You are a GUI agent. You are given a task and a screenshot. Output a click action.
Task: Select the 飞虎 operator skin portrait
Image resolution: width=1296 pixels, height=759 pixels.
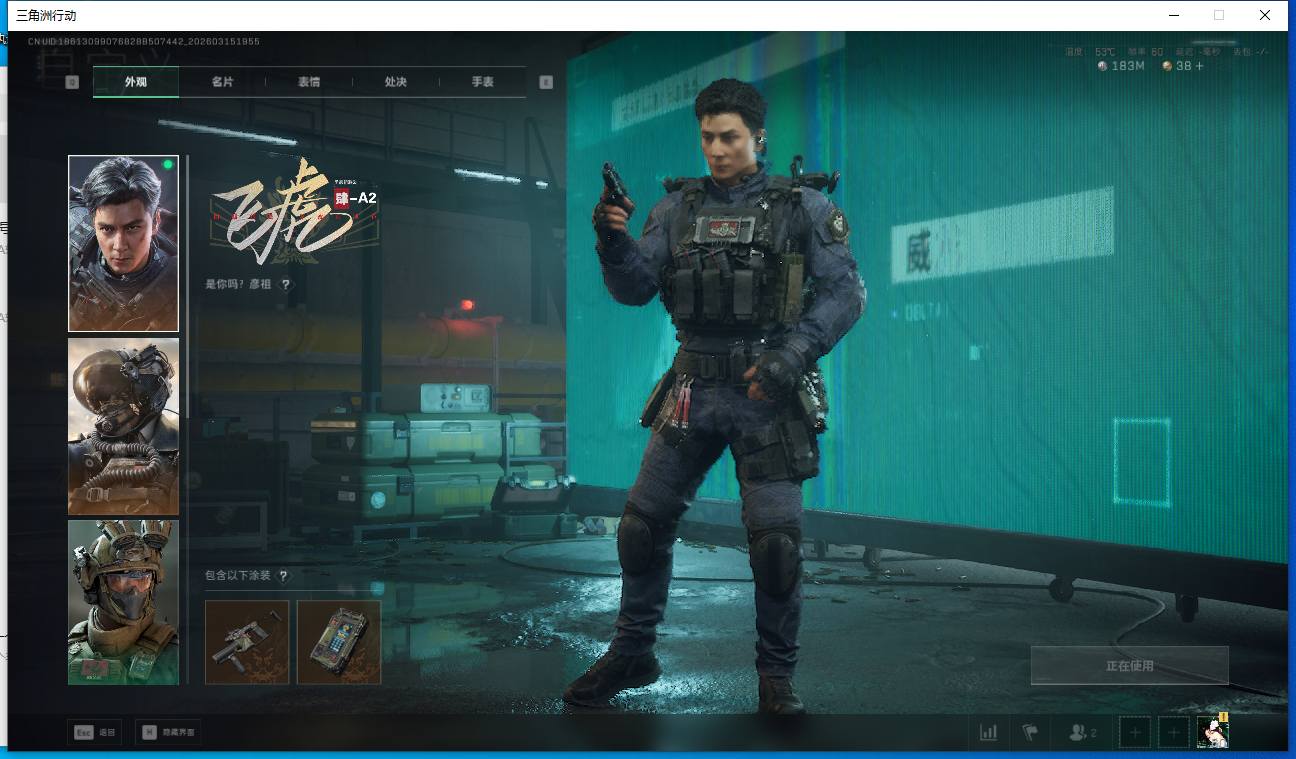123,243
